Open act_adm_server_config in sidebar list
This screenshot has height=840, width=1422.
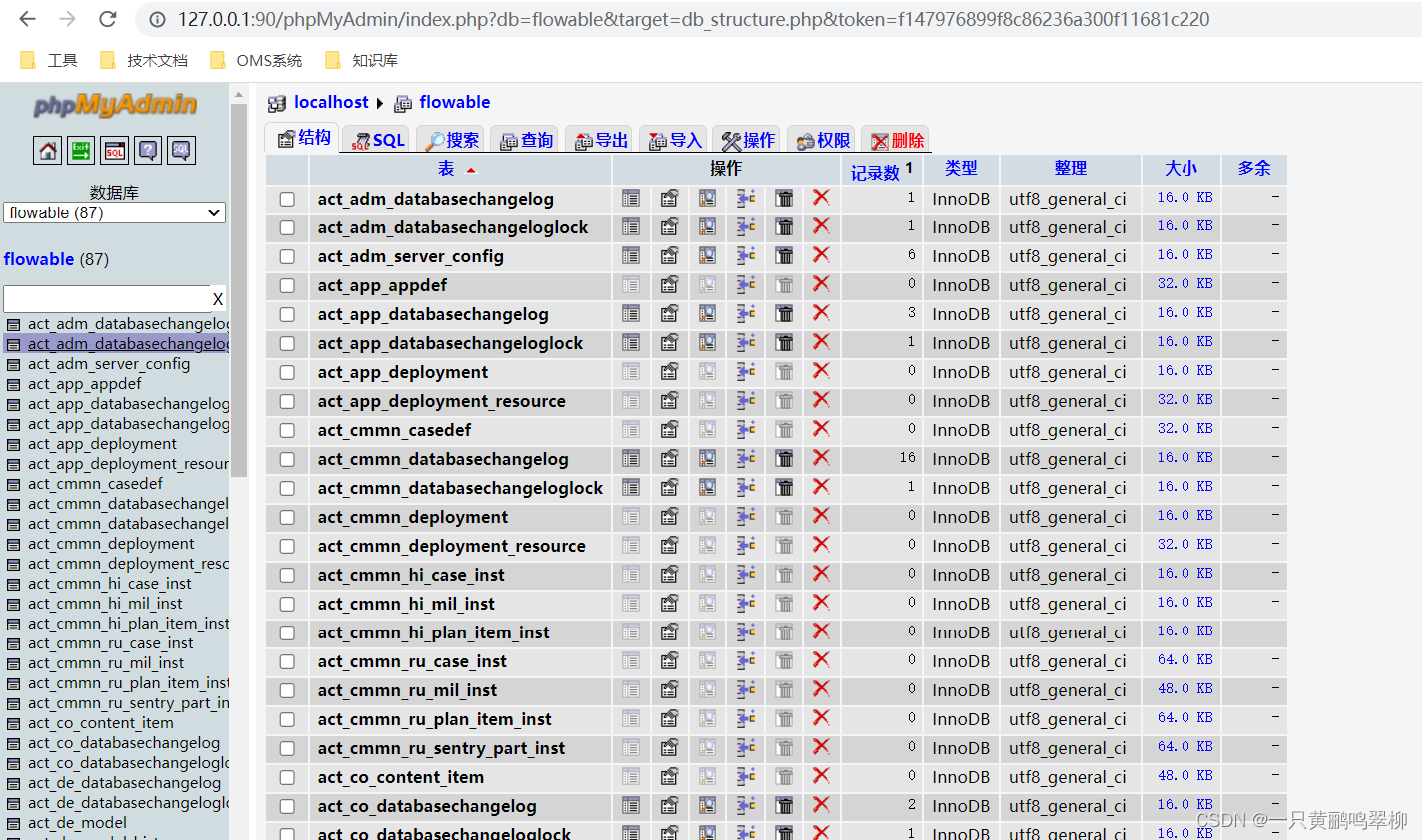(109, 364)
